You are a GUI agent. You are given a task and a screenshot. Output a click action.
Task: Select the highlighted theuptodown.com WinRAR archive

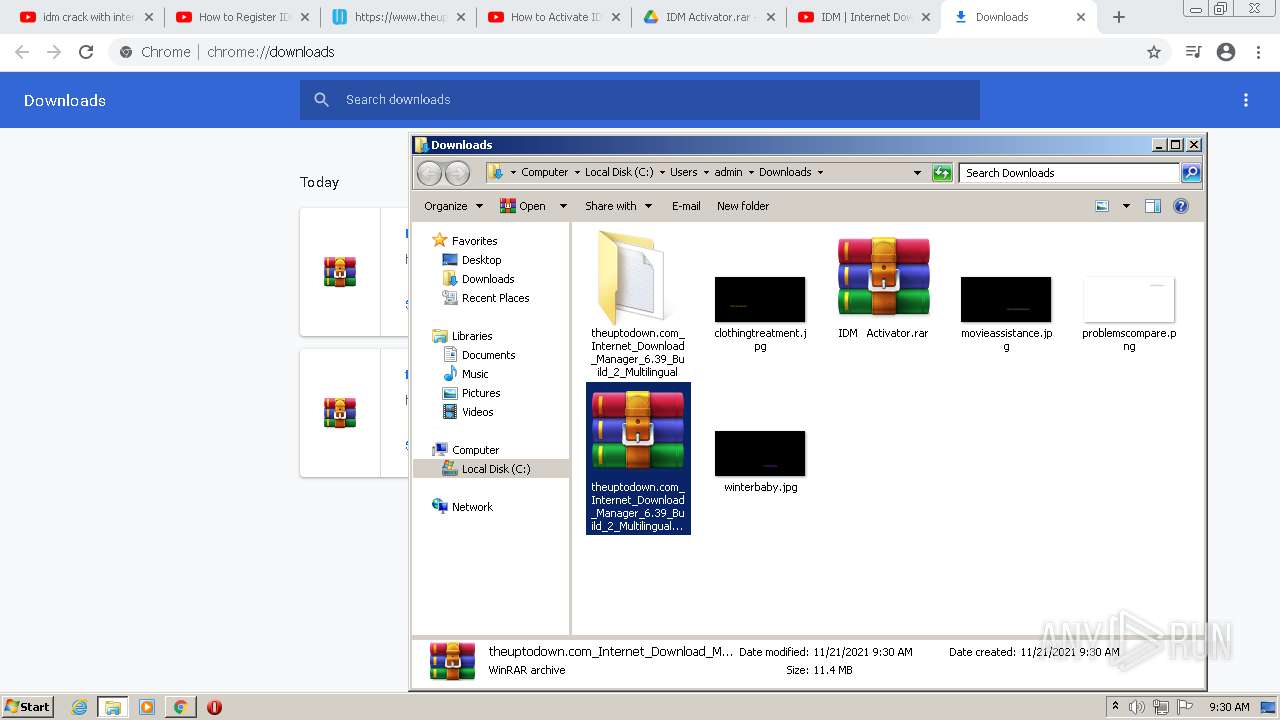click(x=638, y=458)
